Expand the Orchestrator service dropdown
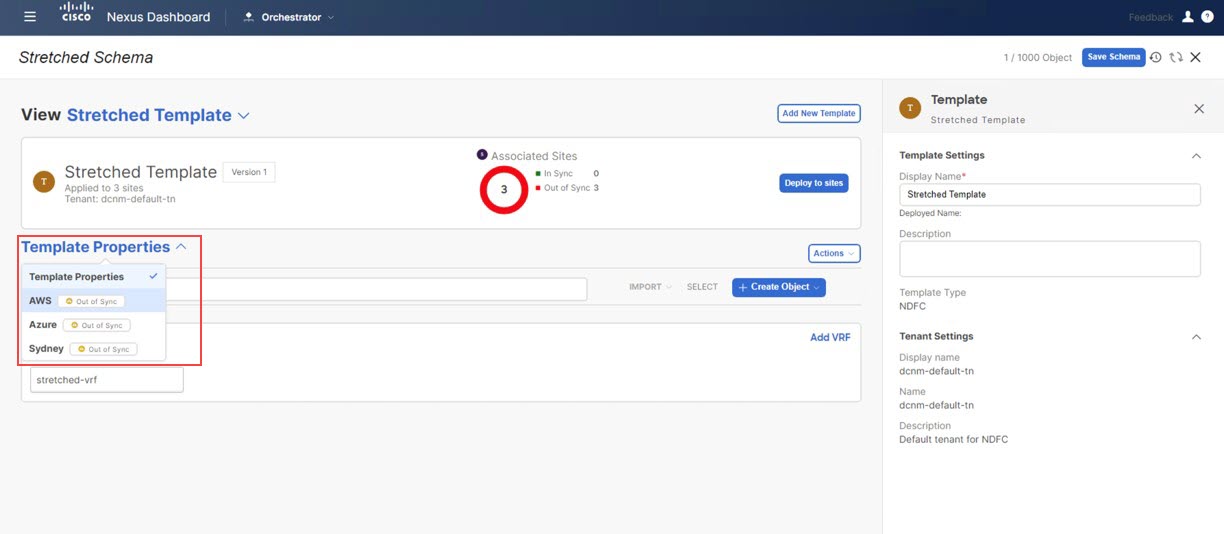The width and height of the screenshot is (1224, 534). [331, 18]
